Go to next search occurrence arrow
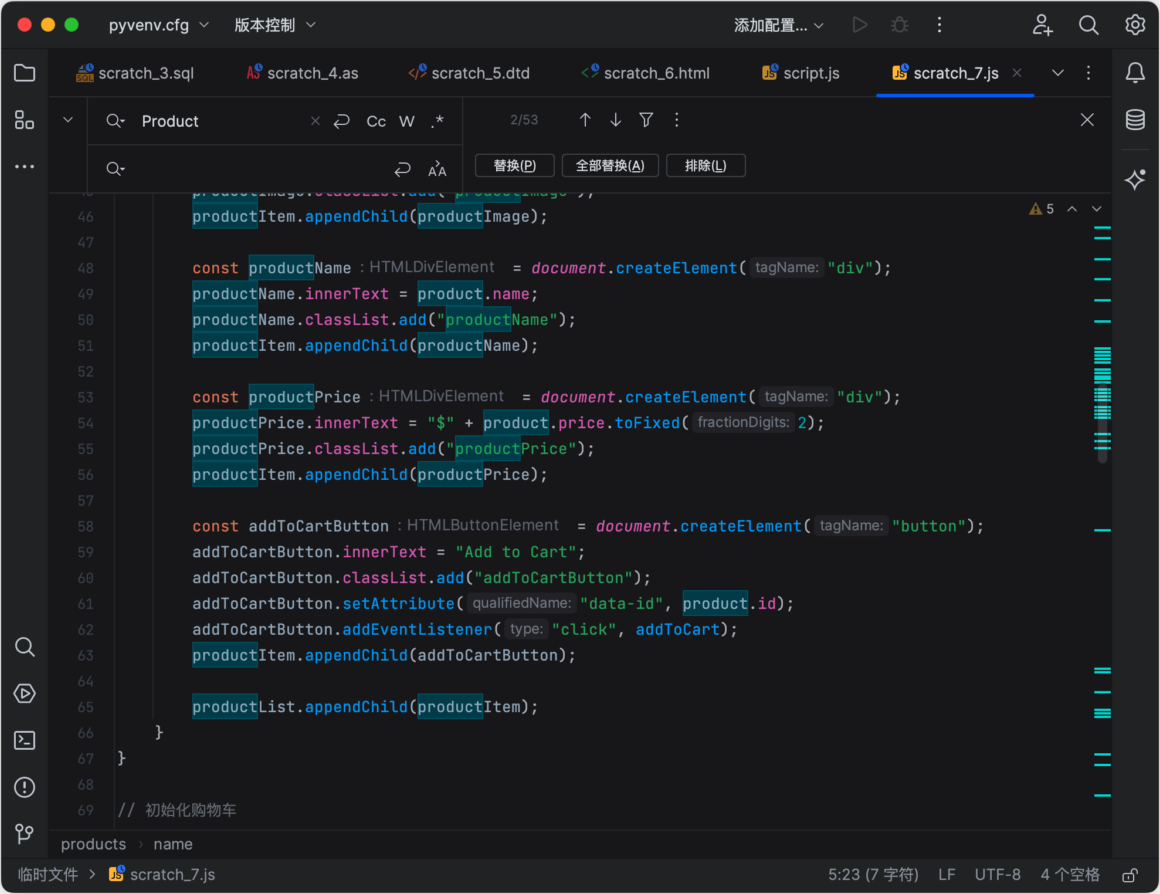The height and width of the screenshot is (894, 1160). pos(616,120)
